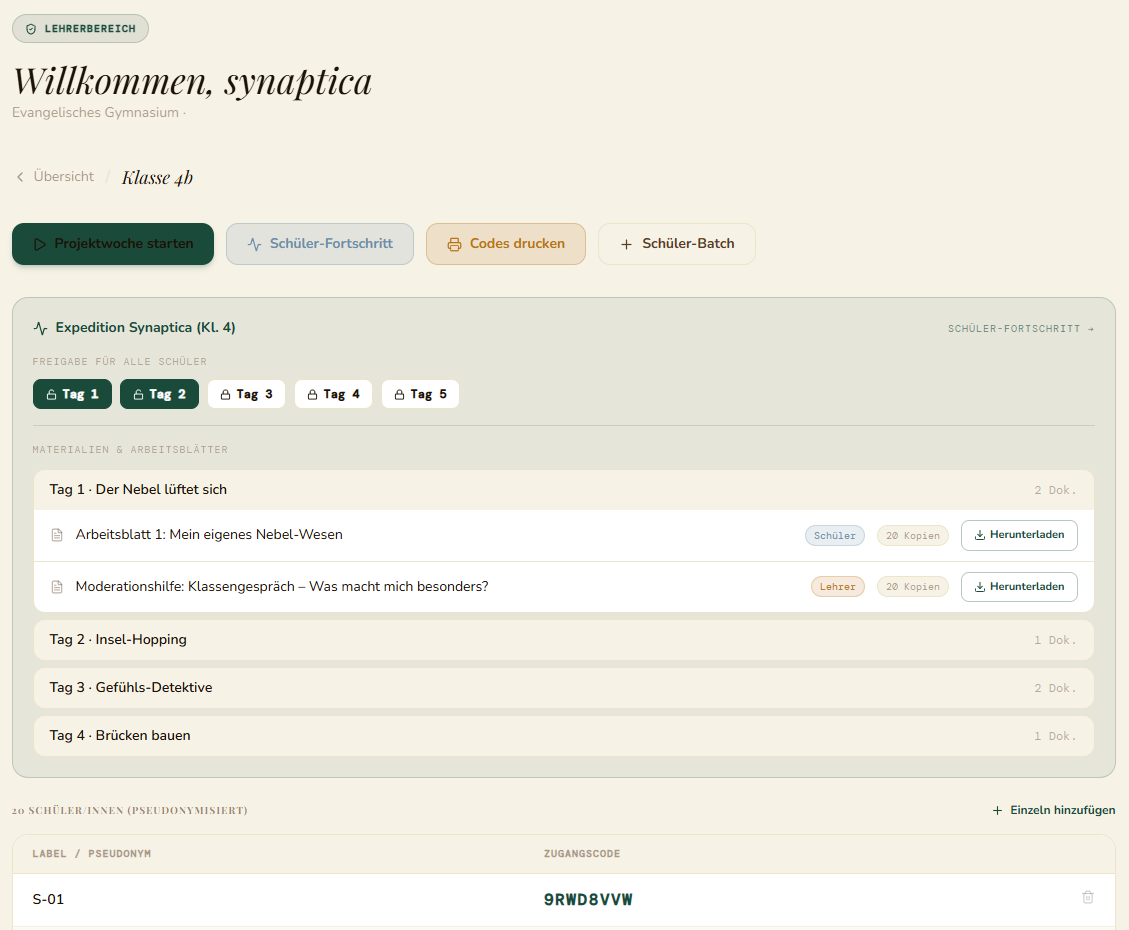Click document icon of Arbeitsblatt 1 row

click(x=57, y=535)
